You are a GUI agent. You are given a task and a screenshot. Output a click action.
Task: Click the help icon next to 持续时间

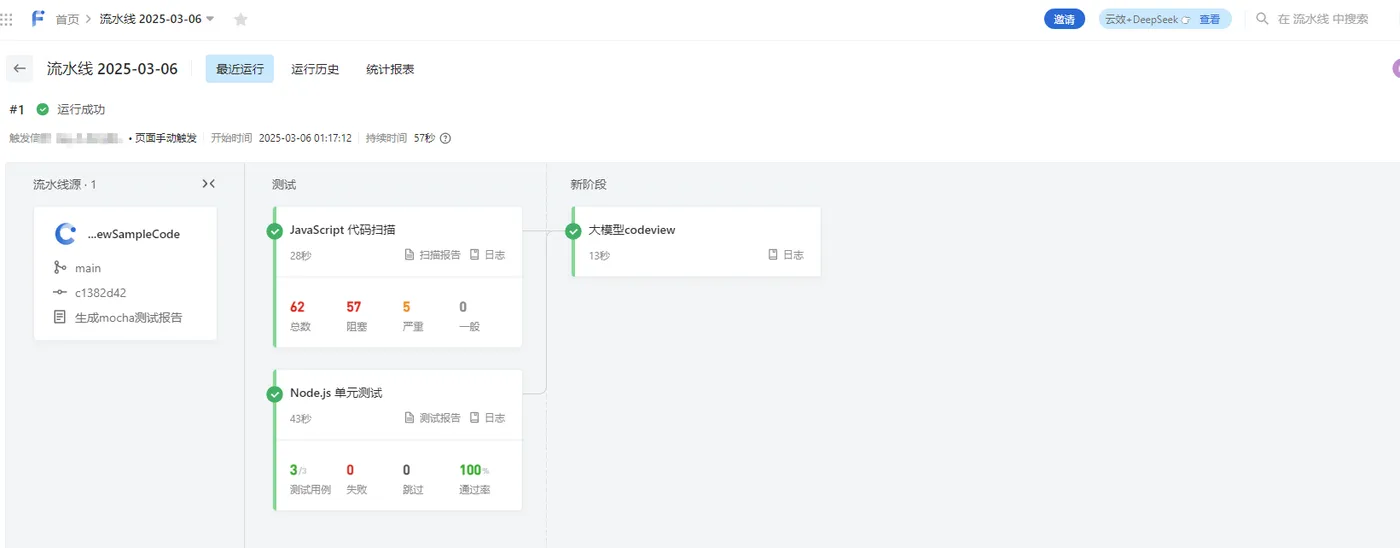[x=446, y=138]
